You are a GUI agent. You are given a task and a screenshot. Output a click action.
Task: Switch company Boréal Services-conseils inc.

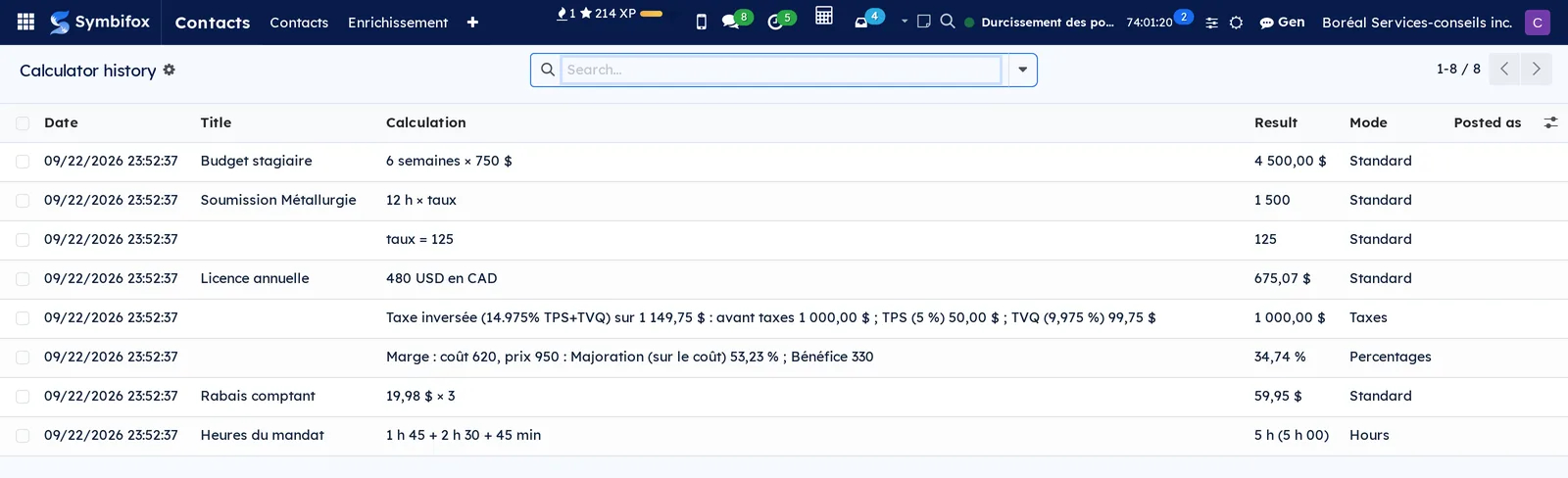point(1417,23)
